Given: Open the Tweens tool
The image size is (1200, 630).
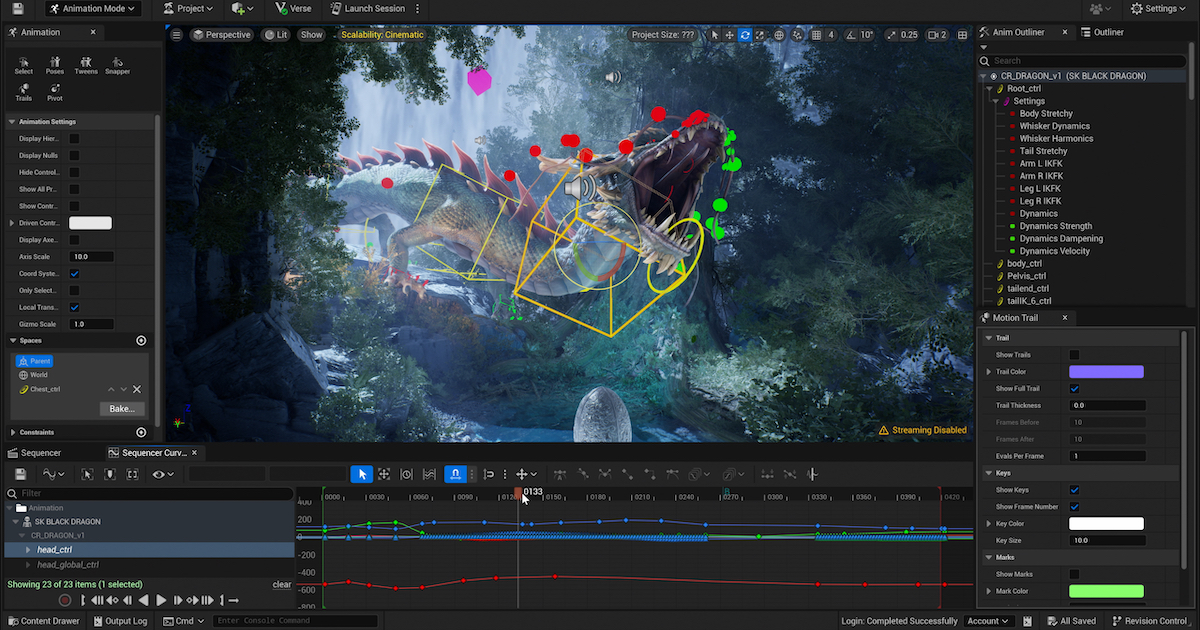Looking at the screenshot, I should click(86, 66).
